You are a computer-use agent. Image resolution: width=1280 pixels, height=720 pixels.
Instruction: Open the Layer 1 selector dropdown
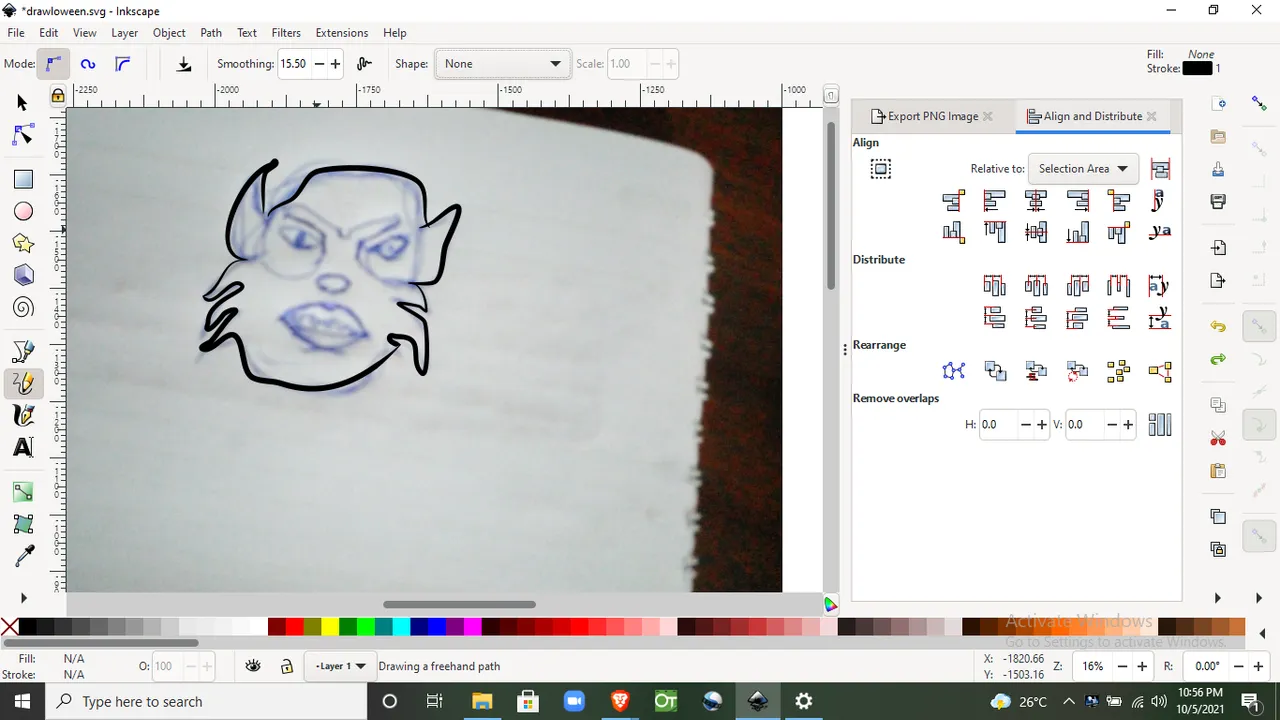(340, 666)
